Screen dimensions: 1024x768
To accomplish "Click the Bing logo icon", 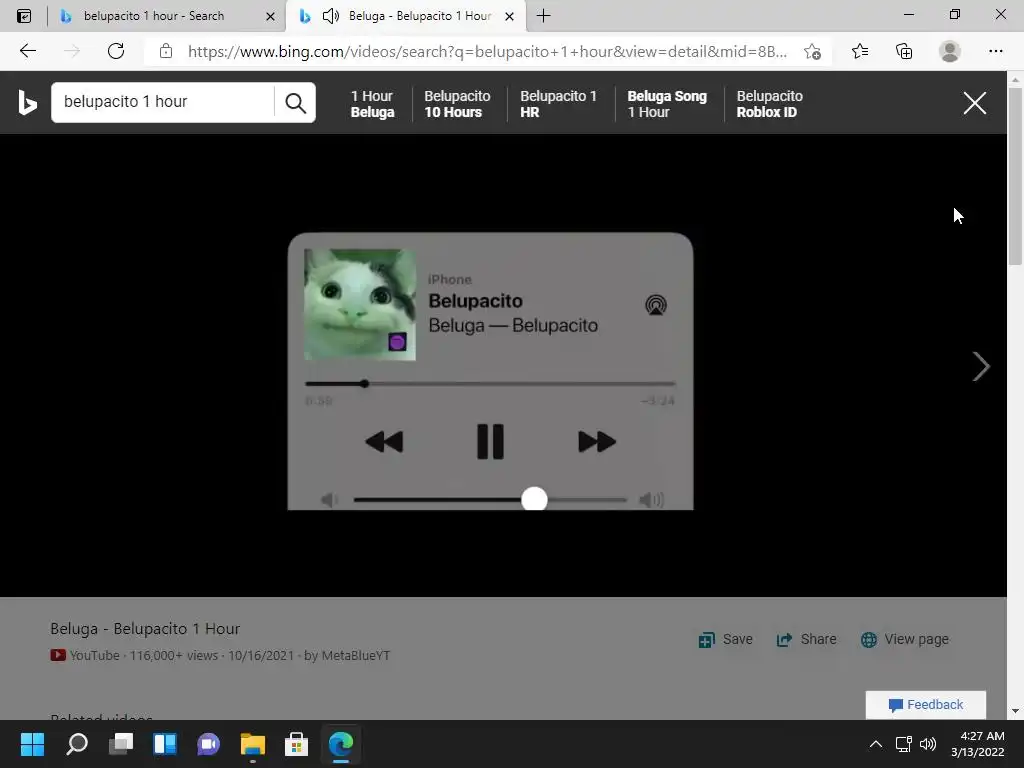I will coord(27,103).
